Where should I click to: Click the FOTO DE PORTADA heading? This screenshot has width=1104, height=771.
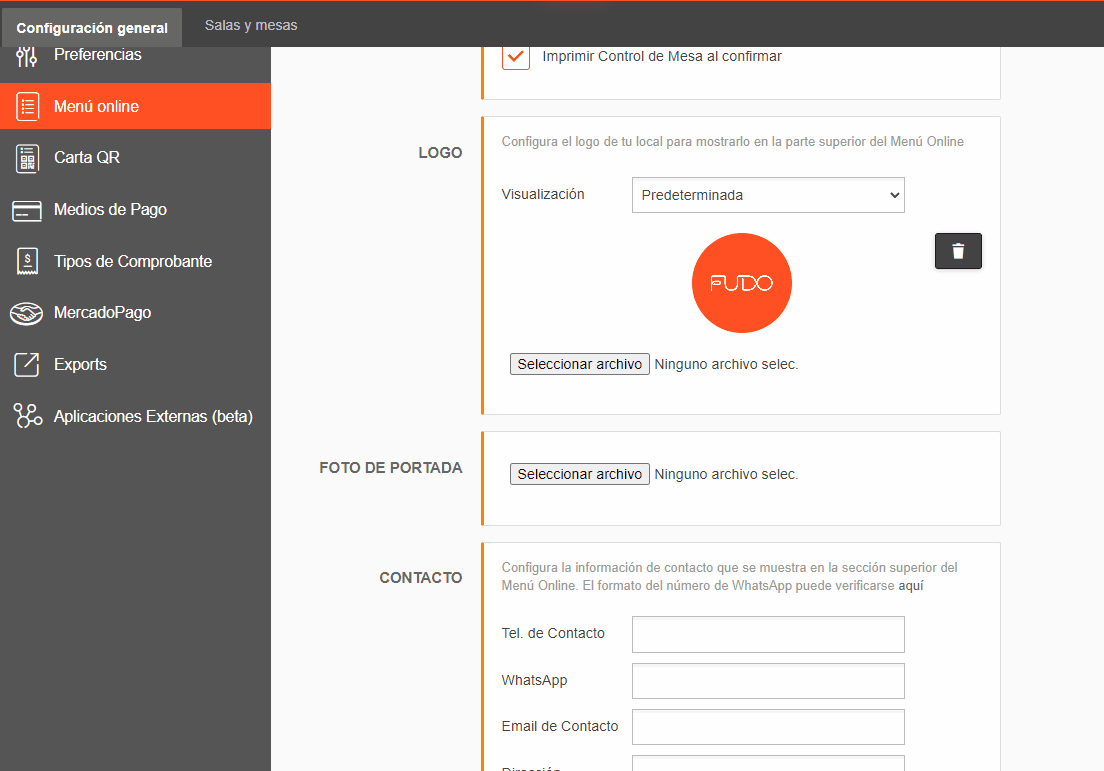(391, 468)
